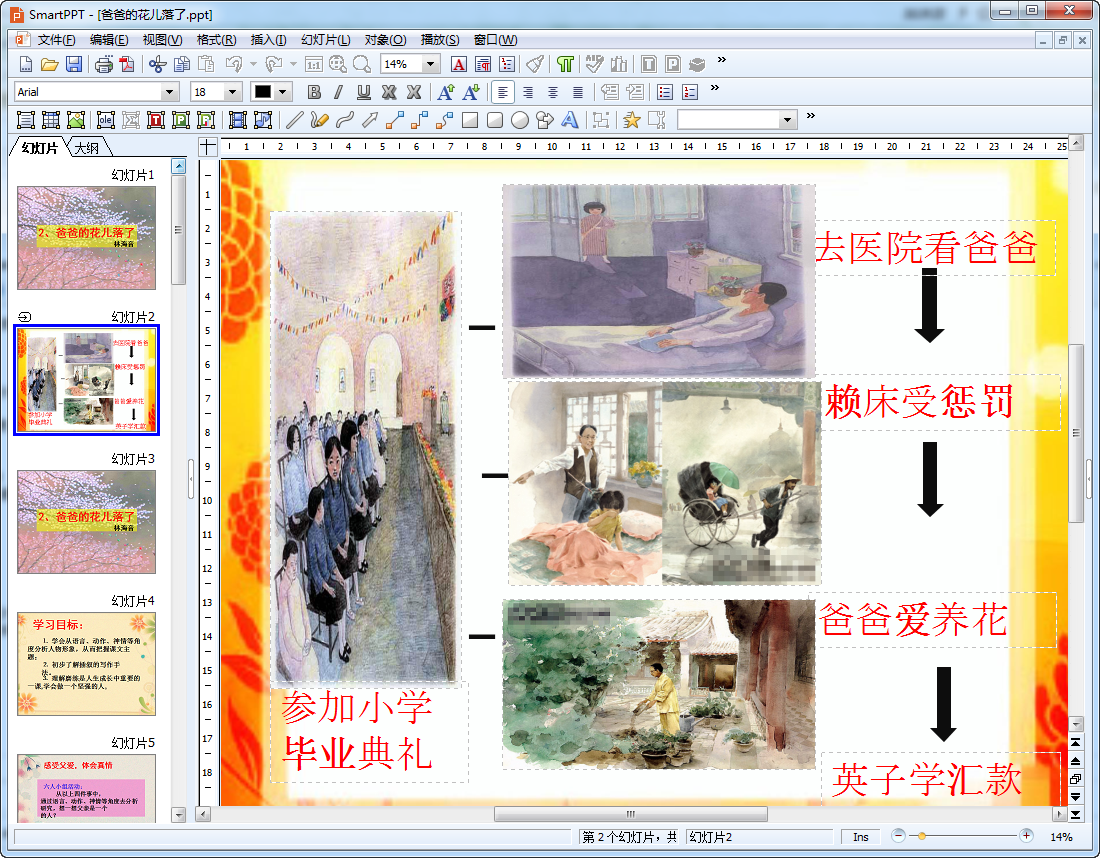The height and width of the screenshot is (858, 1100).
Task: Click the zoom in plus button
Action: (1026, 836)
